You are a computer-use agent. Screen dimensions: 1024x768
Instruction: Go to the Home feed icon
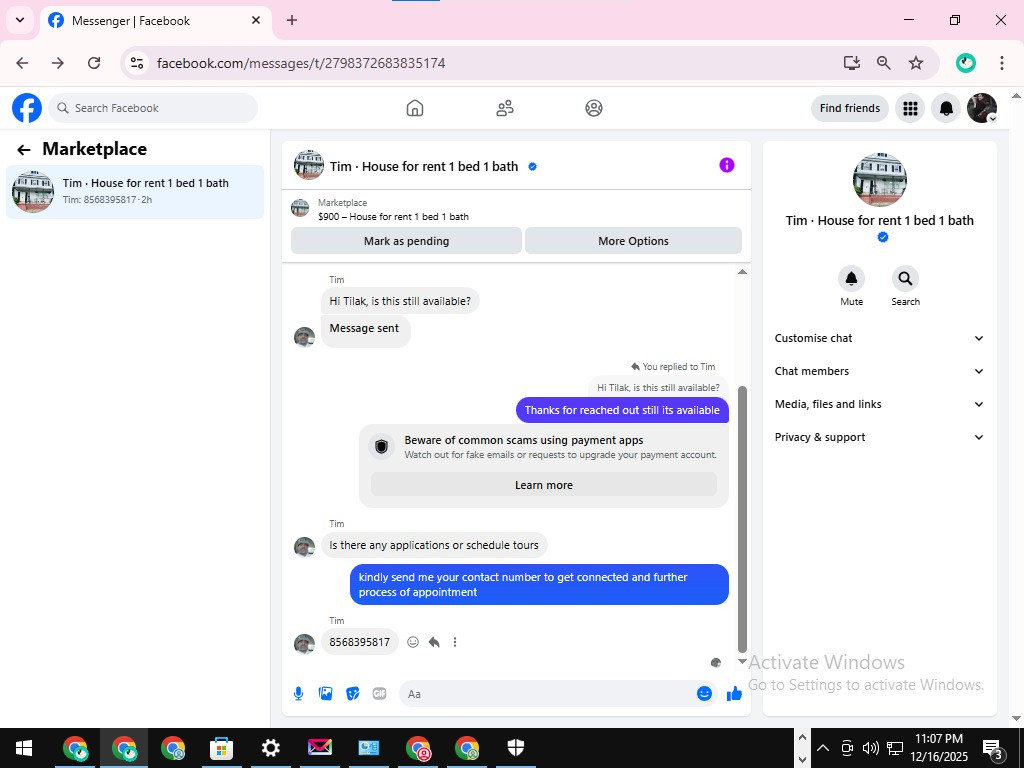point(415,108)
